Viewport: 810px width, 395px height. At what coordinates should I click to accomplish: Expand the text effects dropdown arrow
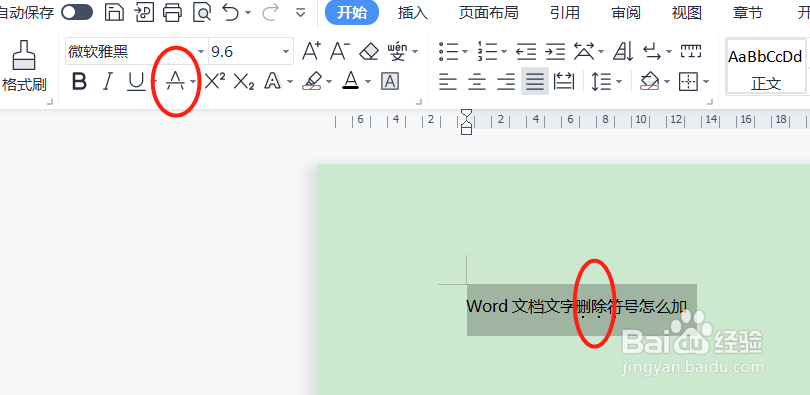(x=290, y=82)
